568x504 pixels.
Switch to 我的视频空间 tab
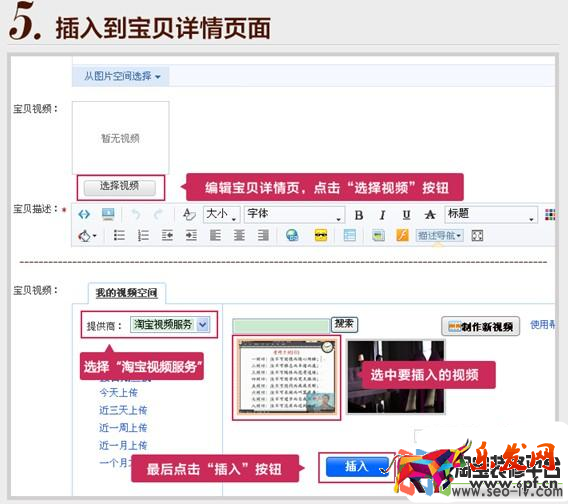126,293
